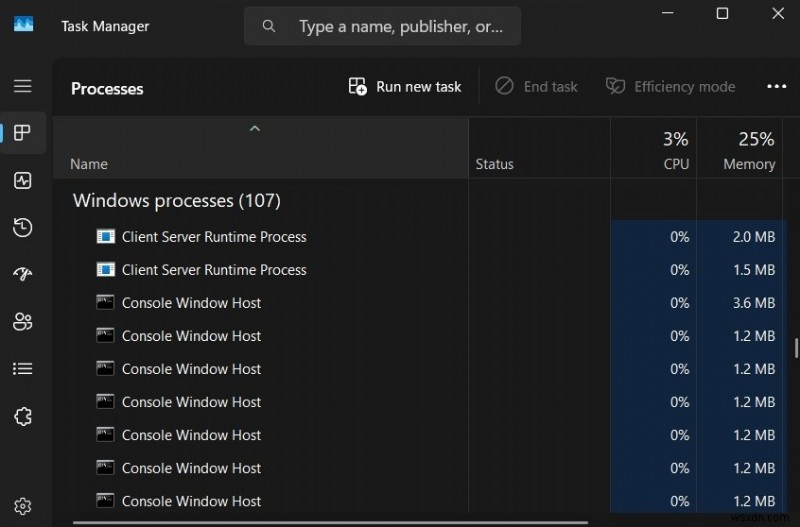Click the Processes page heading
Viewport: 800px width, 527px height.
pyautogui.click(x=107, y=89)
